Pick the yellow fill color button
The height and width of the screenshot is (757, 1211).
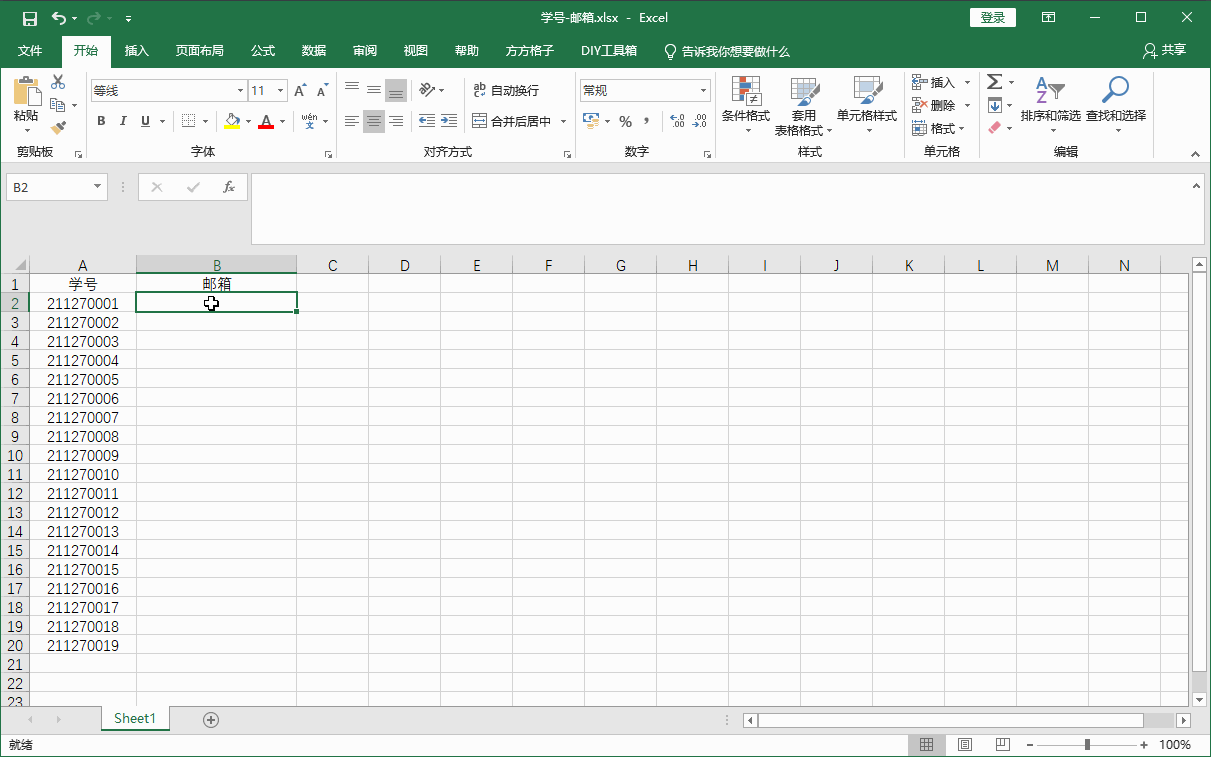pos(232,121)
